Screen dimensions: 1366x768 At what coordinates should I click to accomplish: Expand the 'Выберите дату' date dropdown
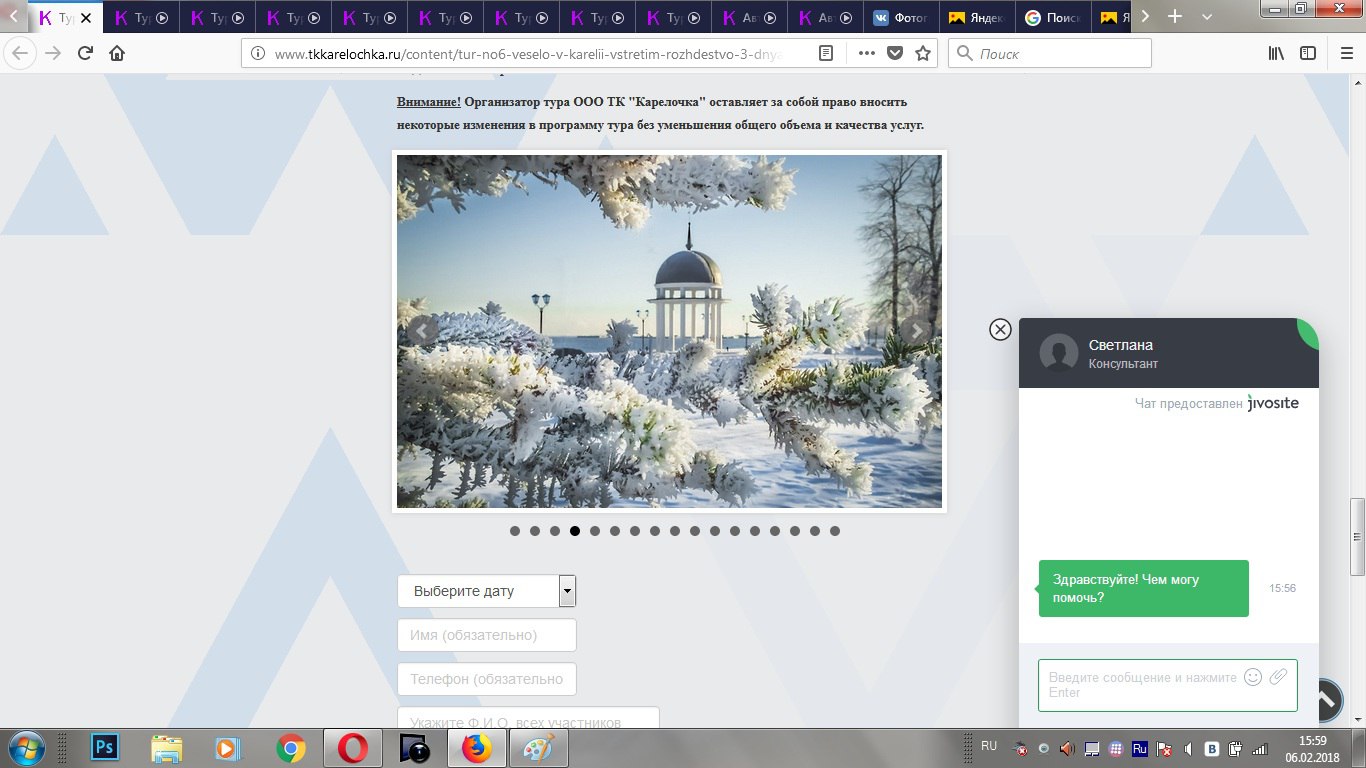(x=567, y=591)
